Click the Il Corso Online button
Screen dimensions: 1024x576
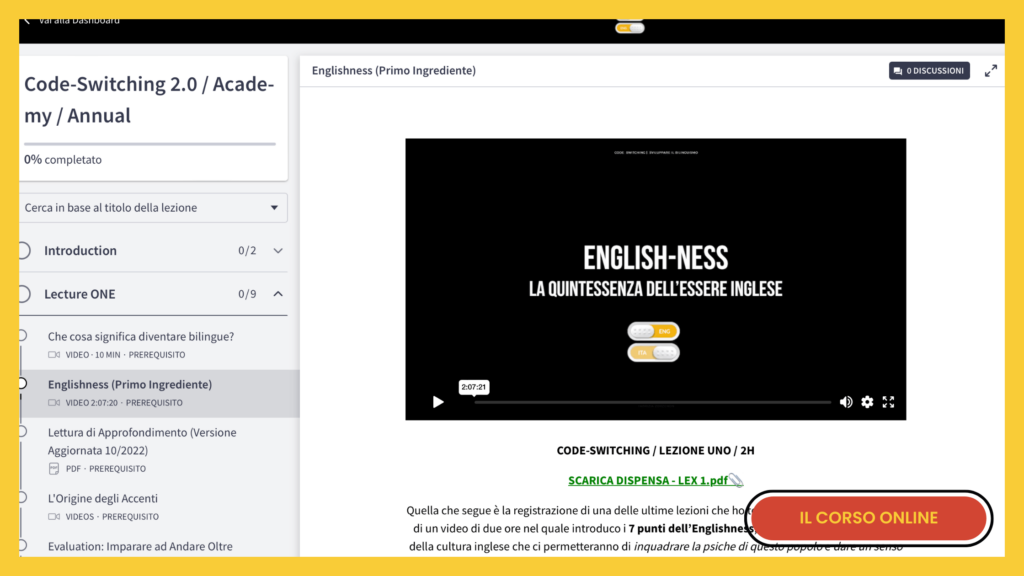[x=869, y=518]
